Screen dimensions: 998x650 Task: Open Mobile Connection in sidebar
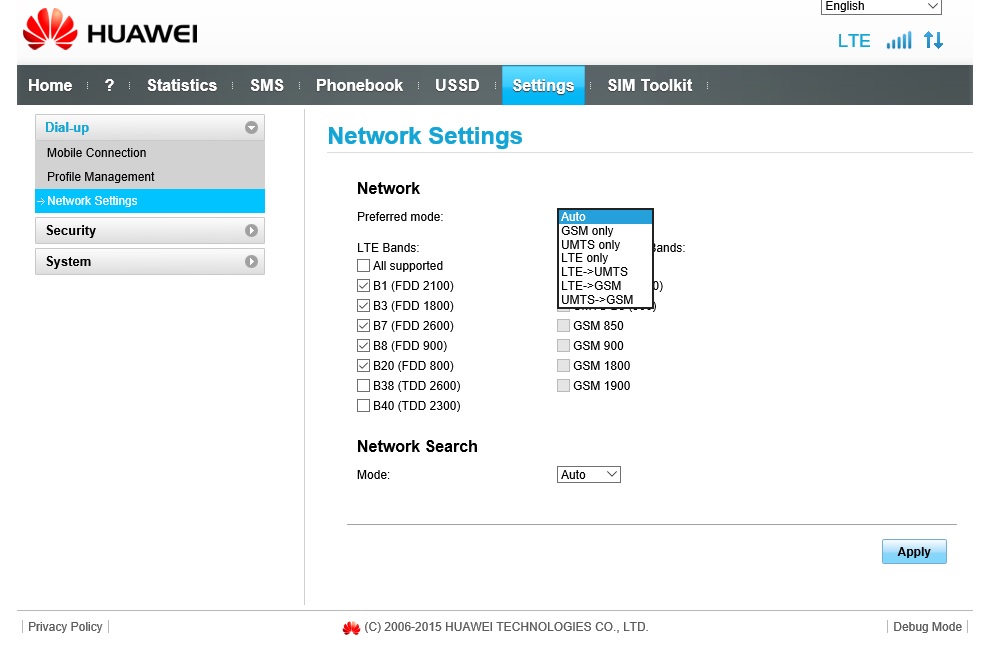tap(96, 153)
